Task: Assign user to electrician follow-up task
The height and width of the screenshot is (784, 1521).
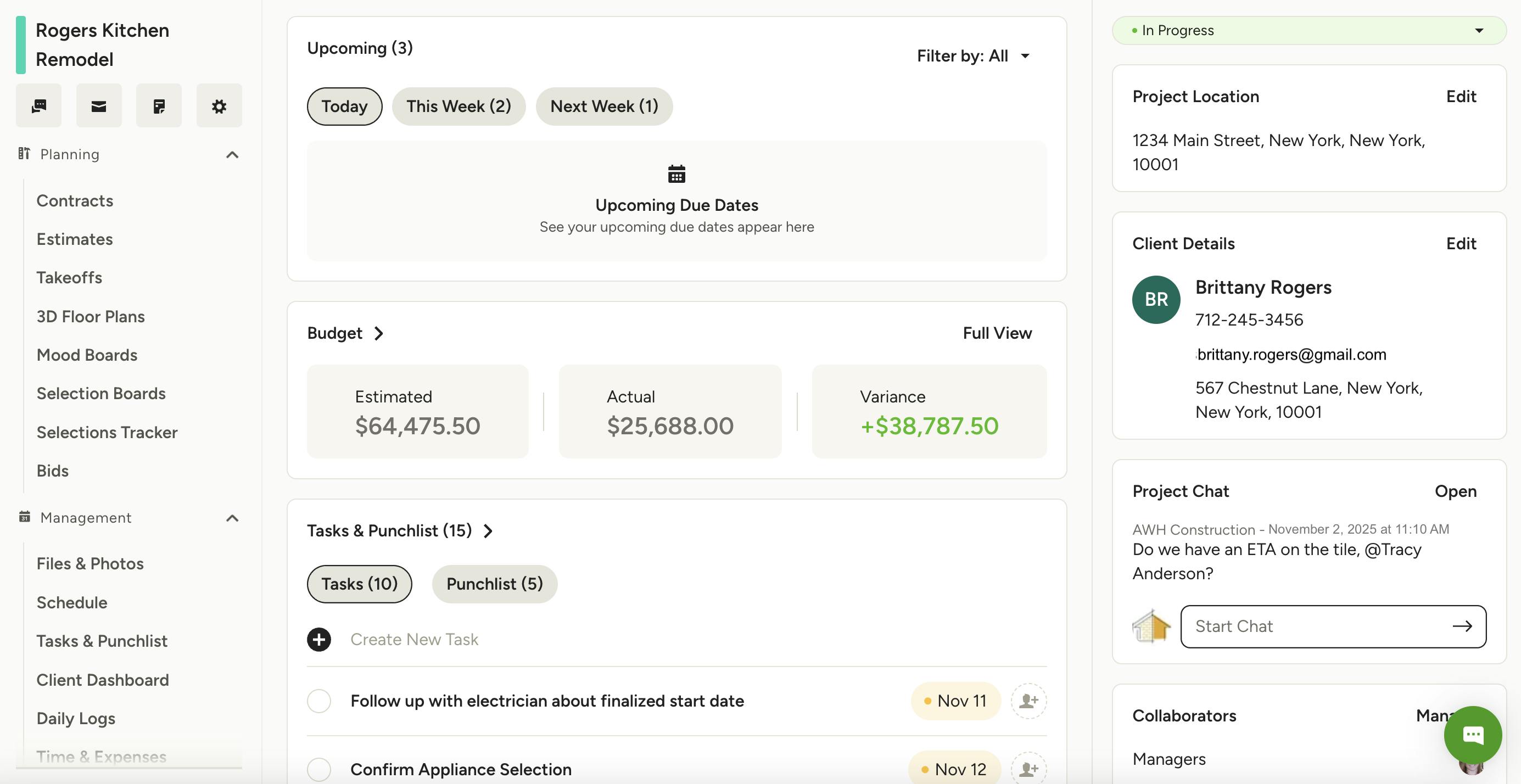Action: point(1028,701)
